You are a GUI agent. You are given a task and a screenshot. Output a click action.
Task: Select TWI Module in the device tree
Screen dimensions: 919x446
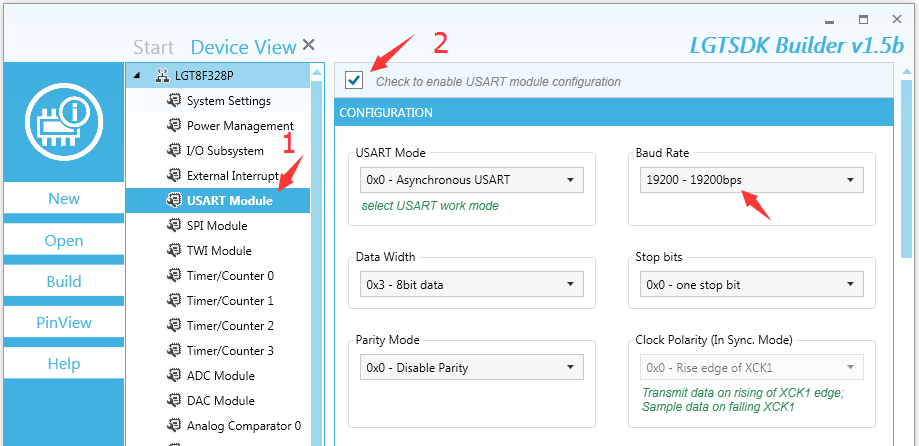pos(219,251)
